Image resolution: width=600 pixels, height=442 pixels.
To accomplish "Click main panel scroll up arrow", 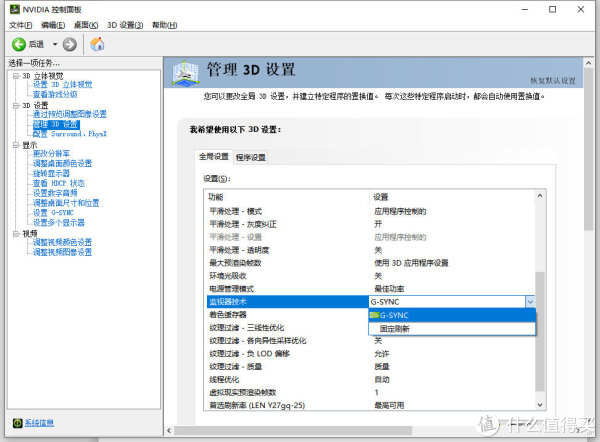I will click(589, 63).
